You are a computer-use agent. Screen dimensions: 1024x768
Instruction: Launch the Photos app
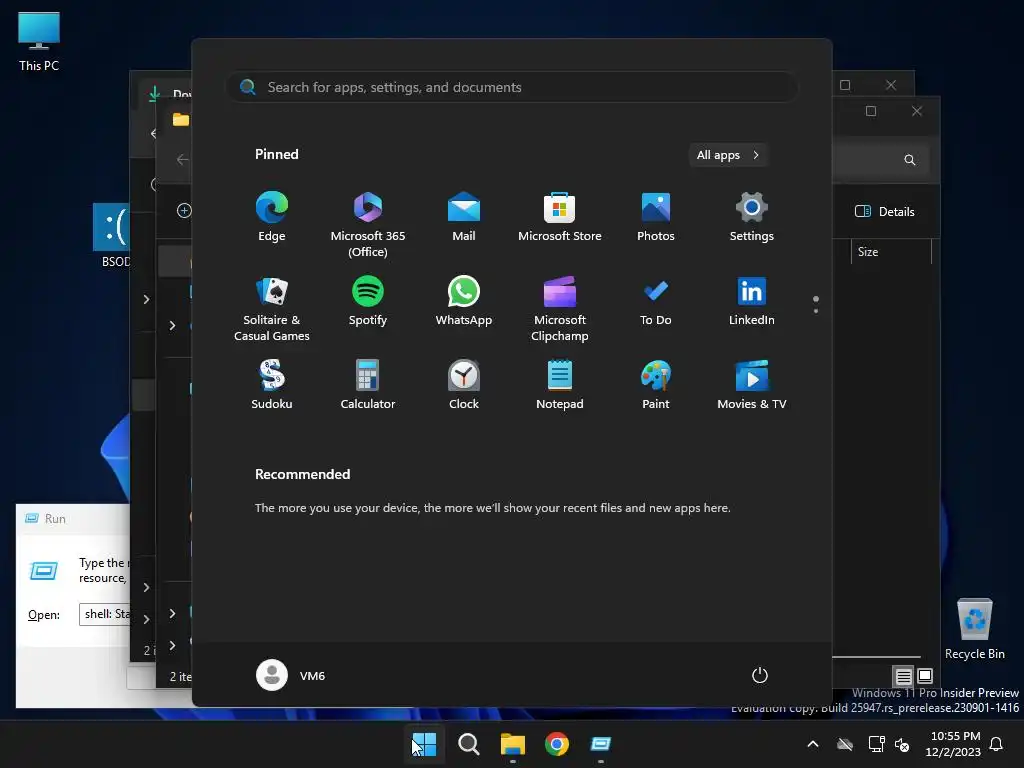tap(656, 217)
